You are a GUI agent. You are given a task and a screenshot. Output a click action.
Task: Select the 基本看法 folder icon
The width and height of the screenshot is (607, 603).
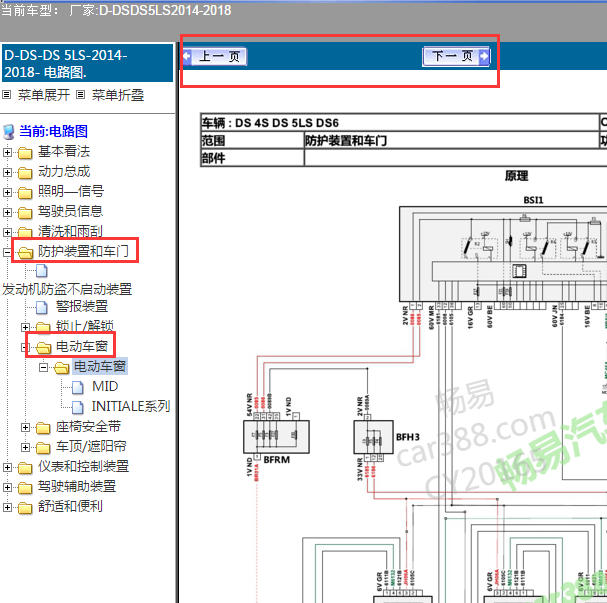click(25, 153)
